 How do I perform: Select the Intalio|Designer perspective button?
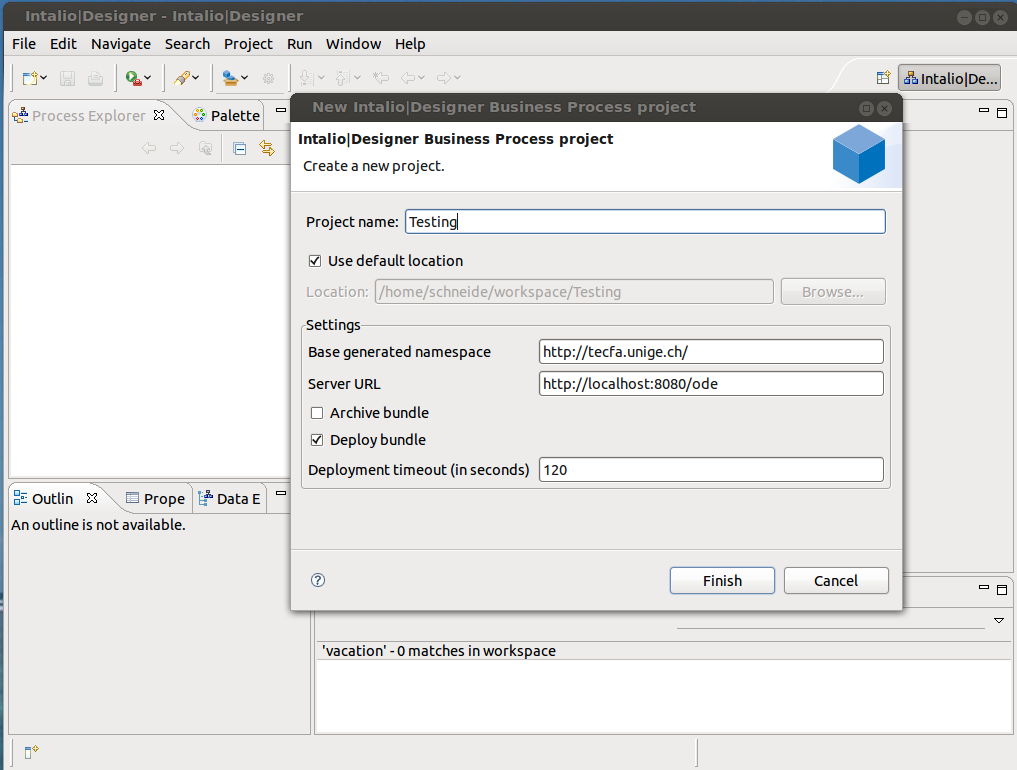coord(949,78)
